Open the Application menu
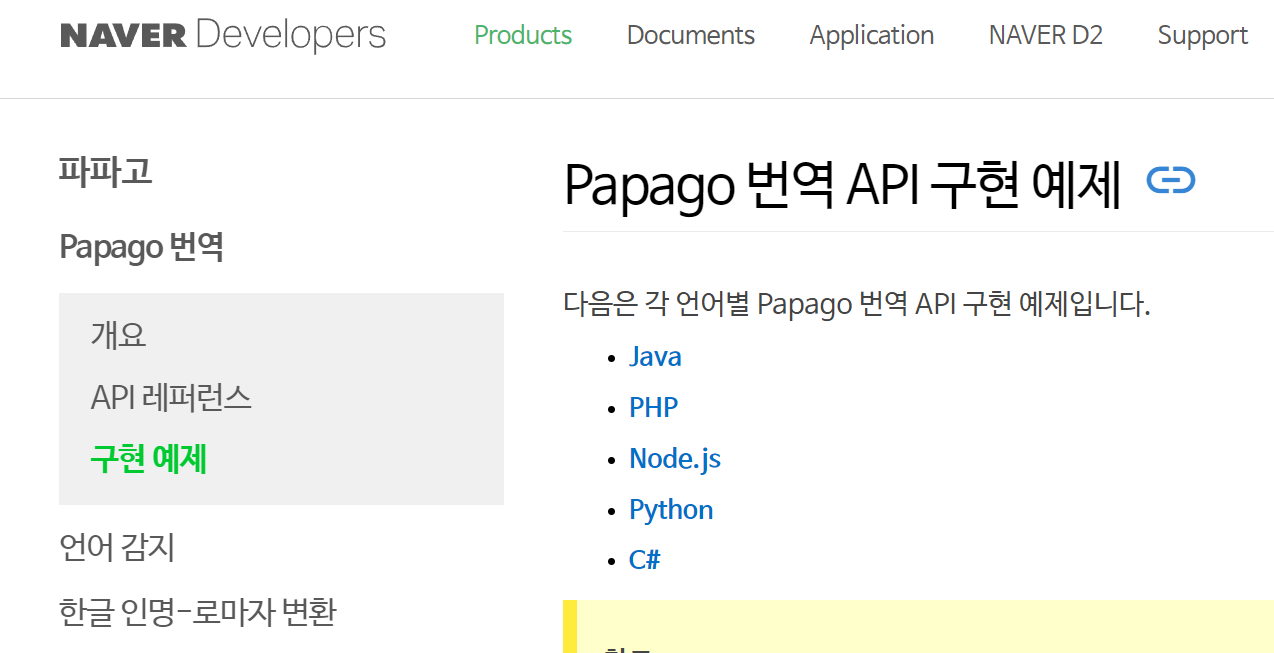This screenshot has height=653, width=1274. pyautogui.click(x=872, y=36)
